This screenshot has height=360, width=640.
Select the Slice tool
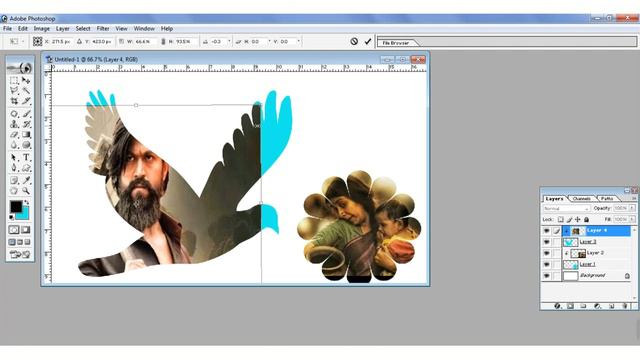26,101
